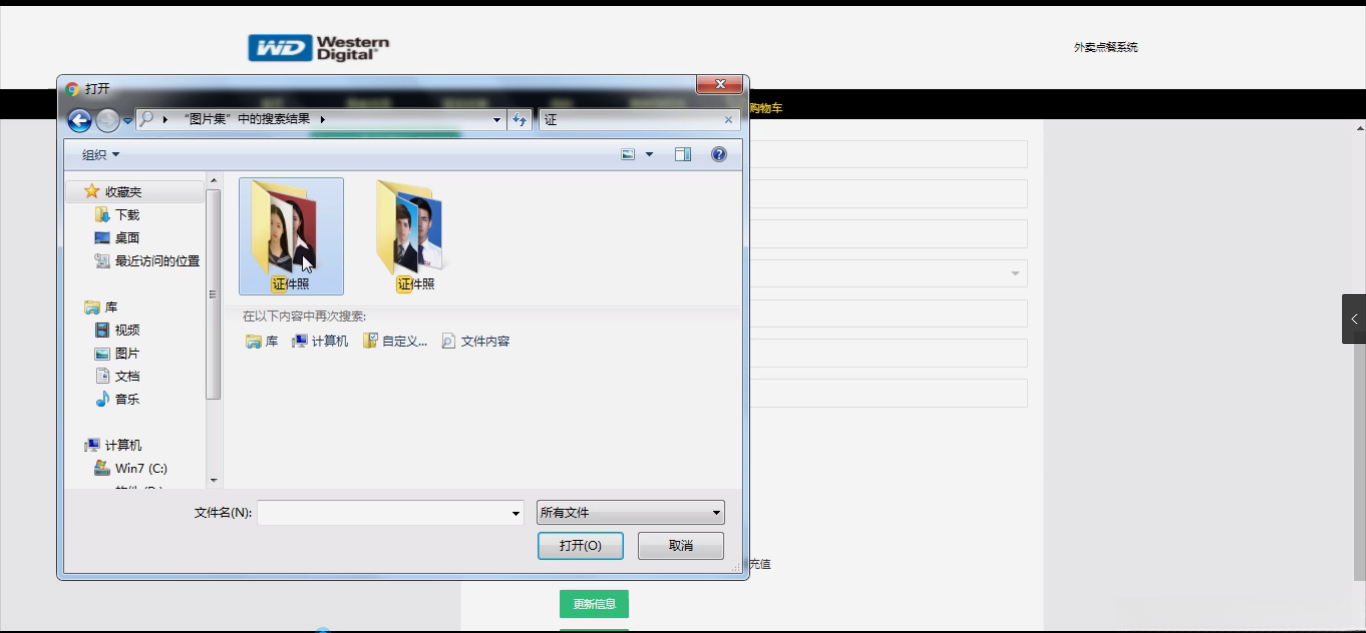Search again in 计算机
The width and height of the screenshot is (1366, 633).
320,341
